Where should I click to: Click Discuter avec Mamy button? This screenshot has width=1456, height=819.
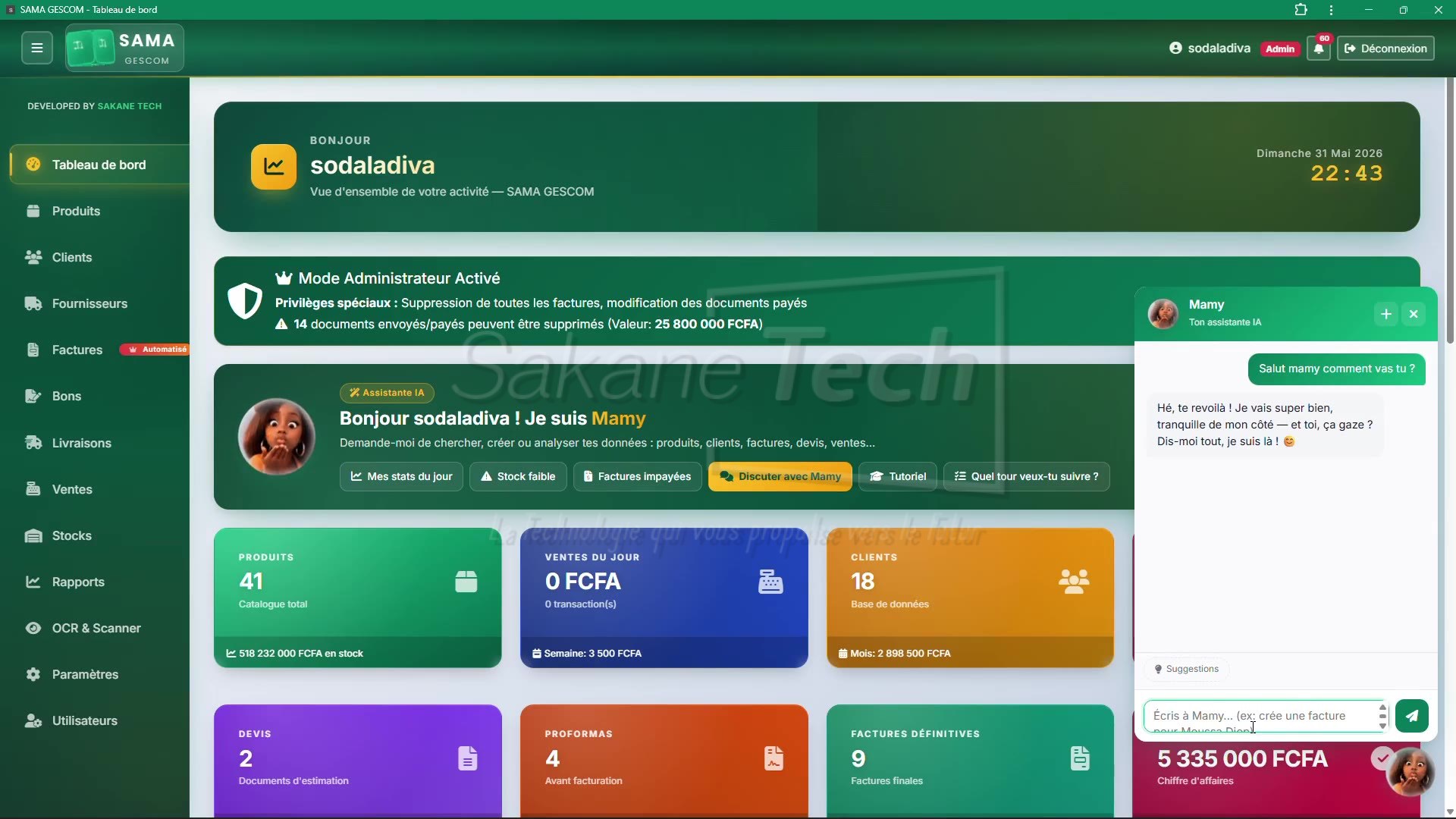point(780,476)
